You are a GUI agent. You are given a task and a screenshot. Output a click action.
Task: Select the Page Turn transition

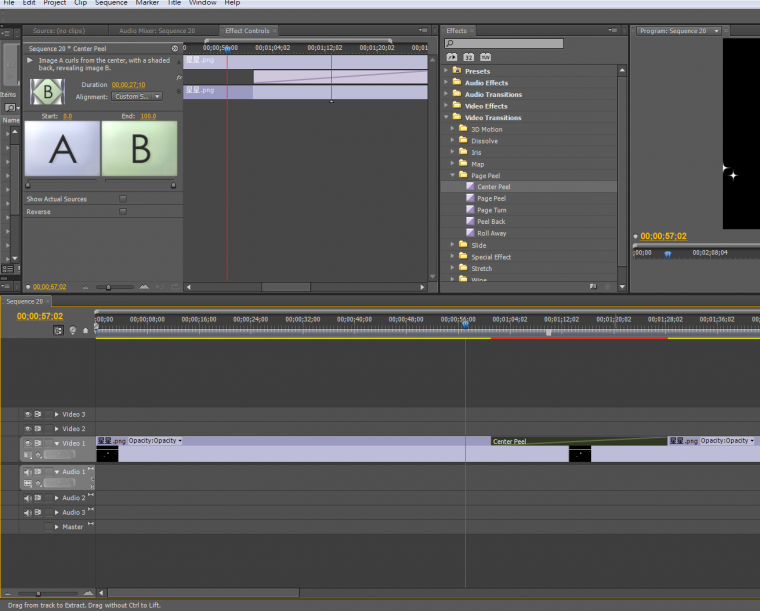[x=491, y=210]
